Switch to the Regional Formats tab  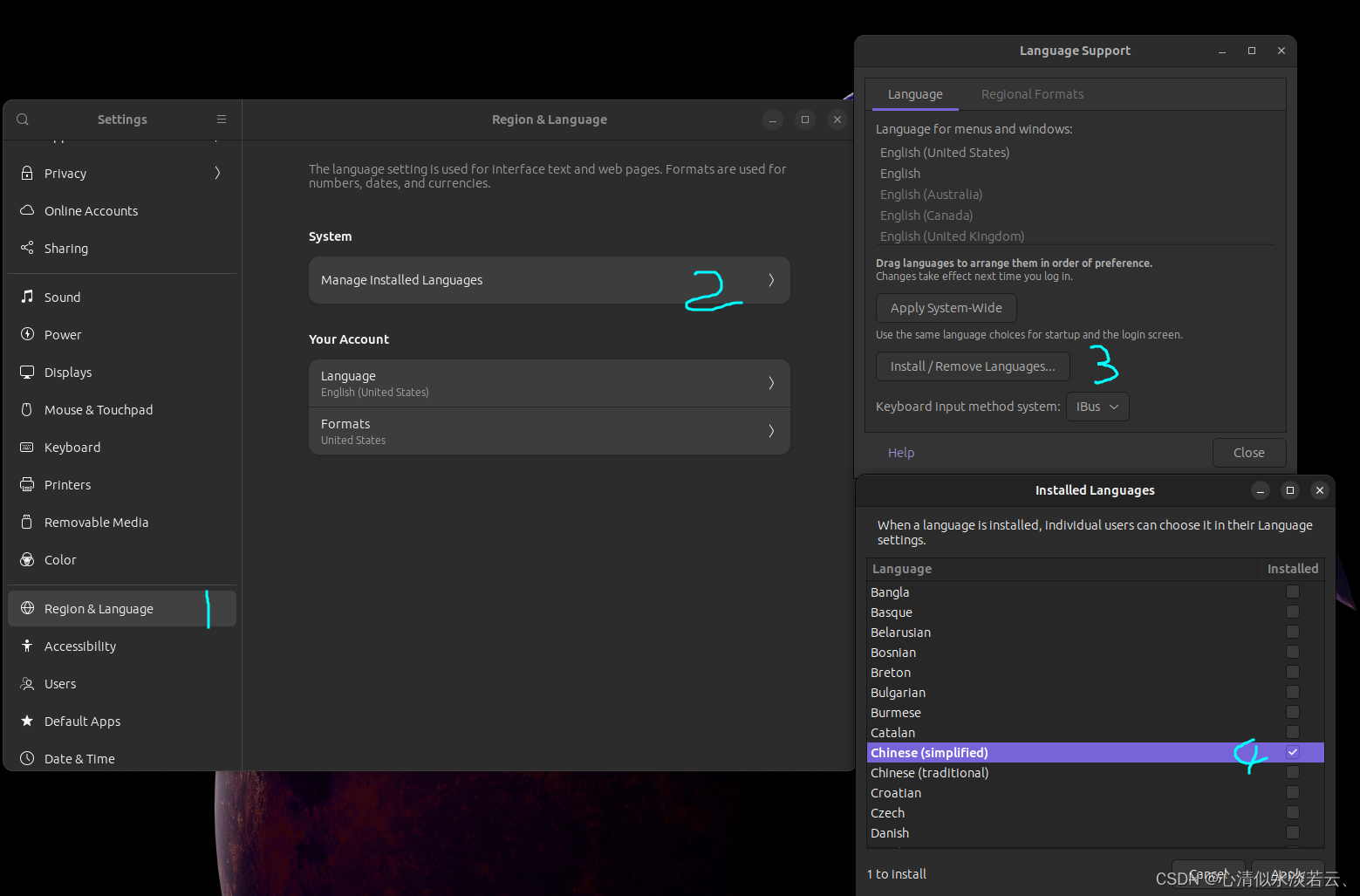pyautogui.click(x=1032, y=94)
